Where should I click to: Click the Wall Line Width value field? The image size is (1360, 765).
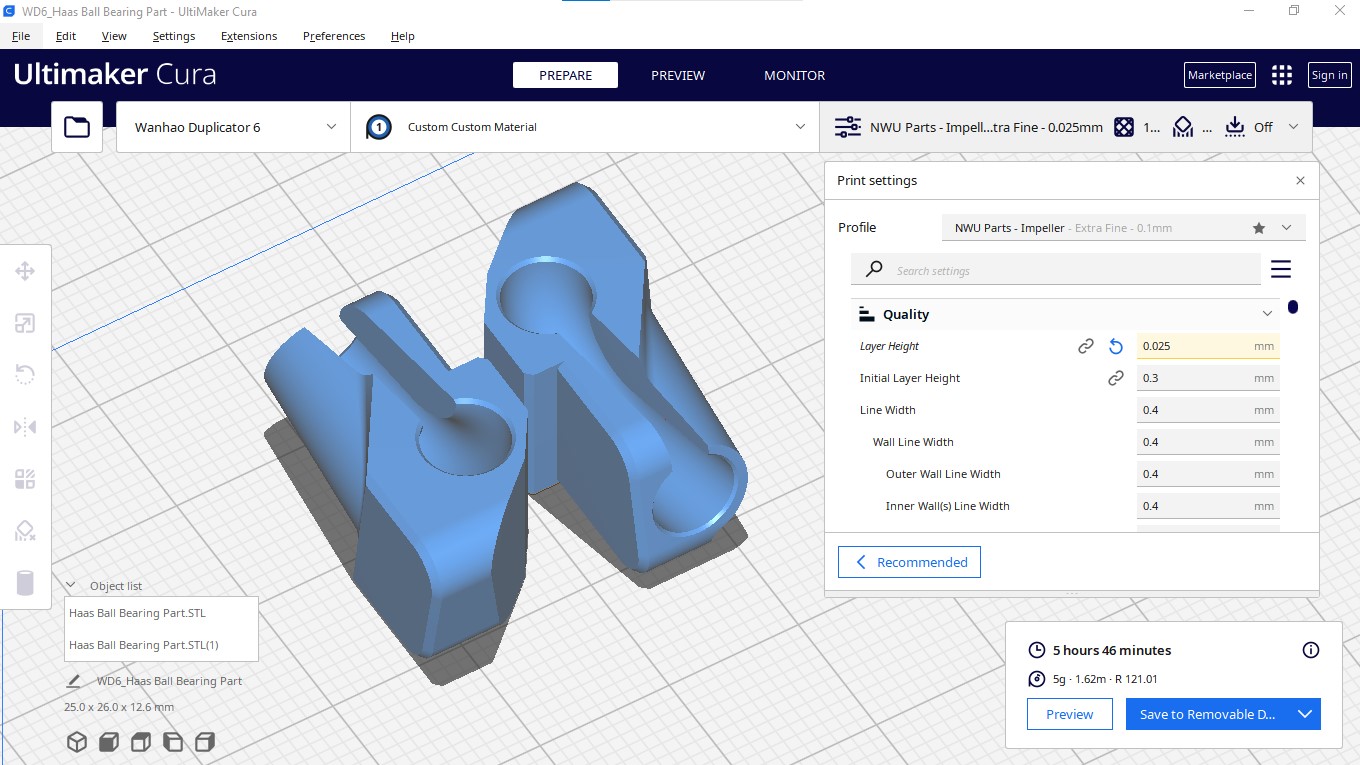click(1208, 442)
